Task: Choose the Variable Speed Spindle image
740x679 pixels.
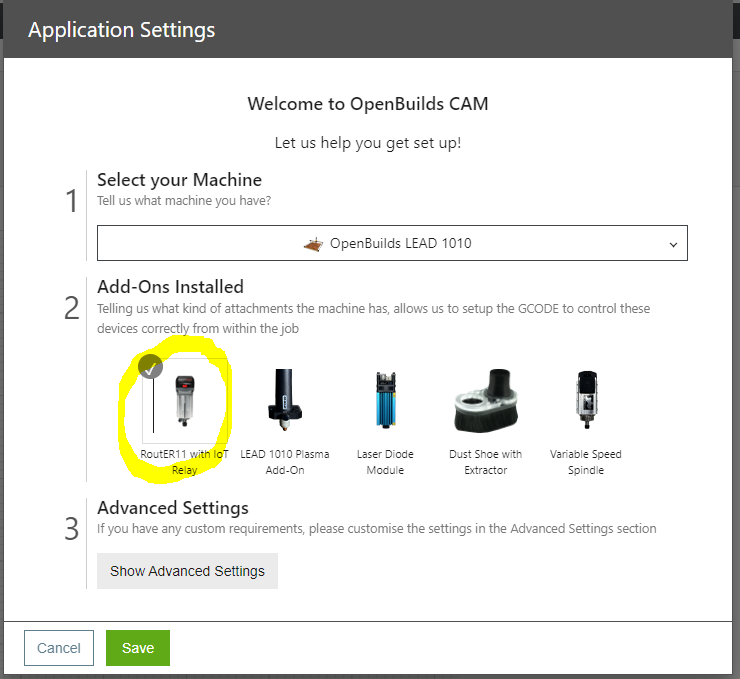Action: pos(585,400)
